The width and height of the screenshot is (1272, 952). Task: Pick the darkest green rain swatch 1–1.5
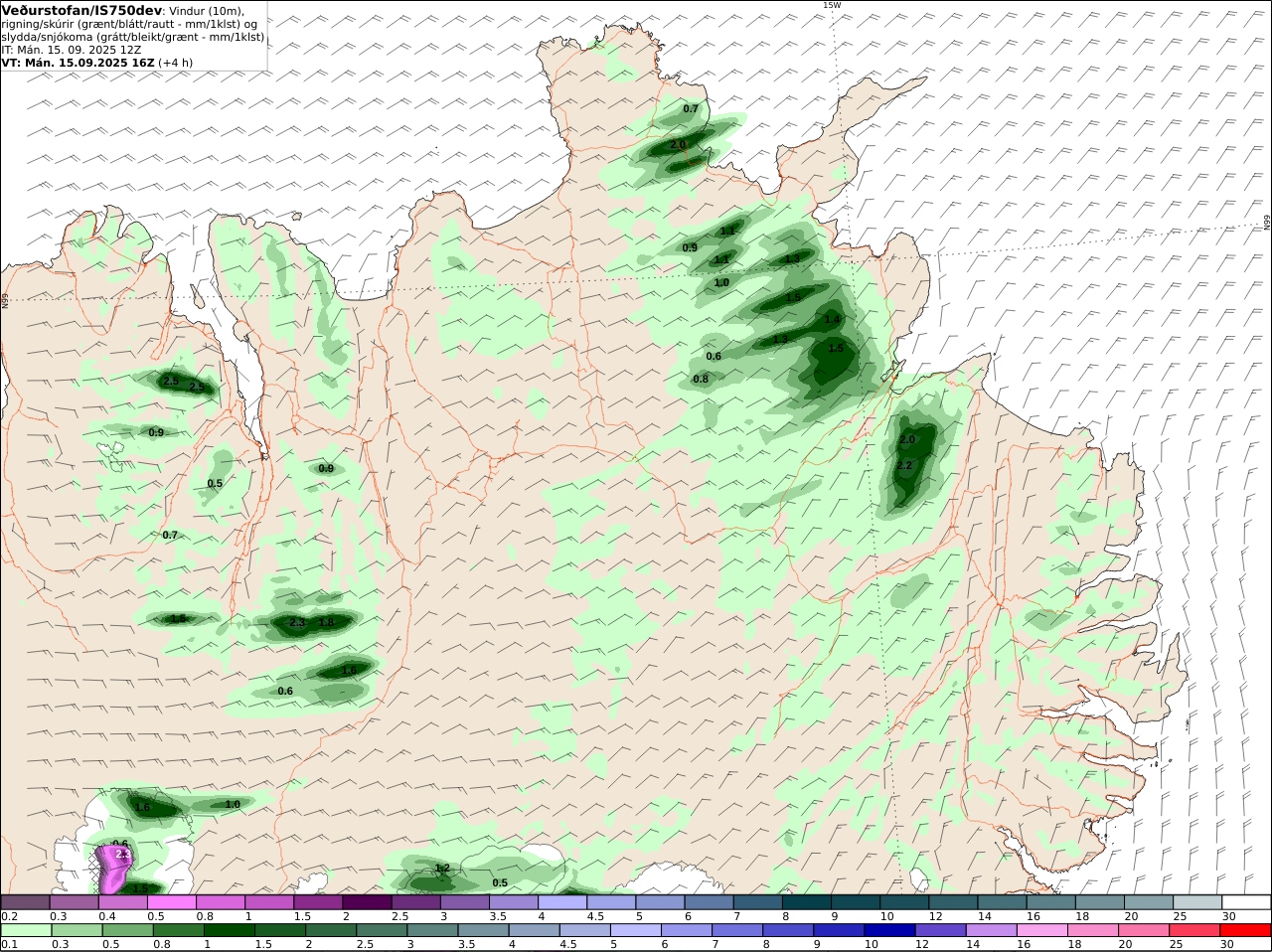[228, 930]
